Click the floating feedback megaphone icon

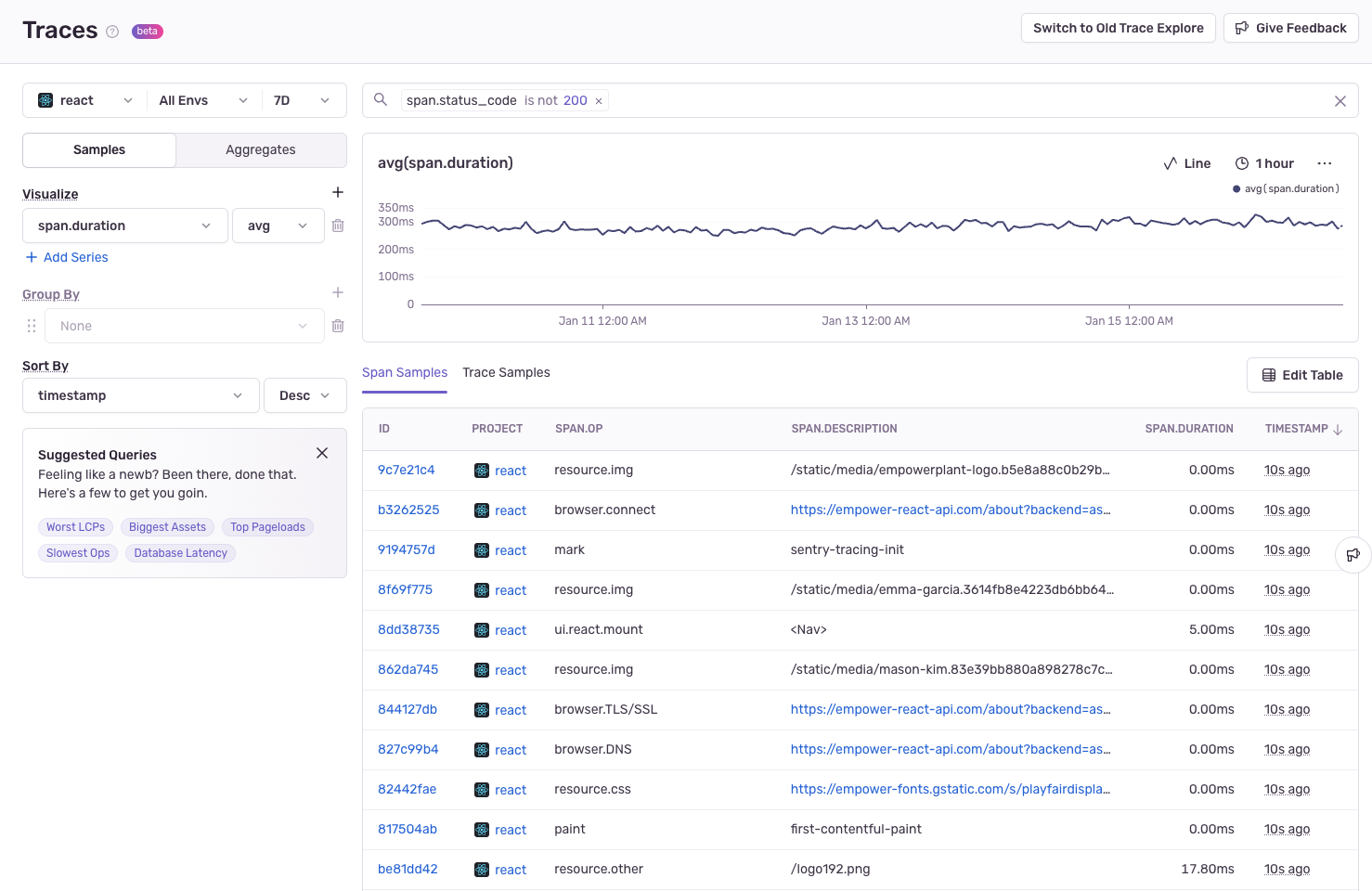[x=1353, y=555]
